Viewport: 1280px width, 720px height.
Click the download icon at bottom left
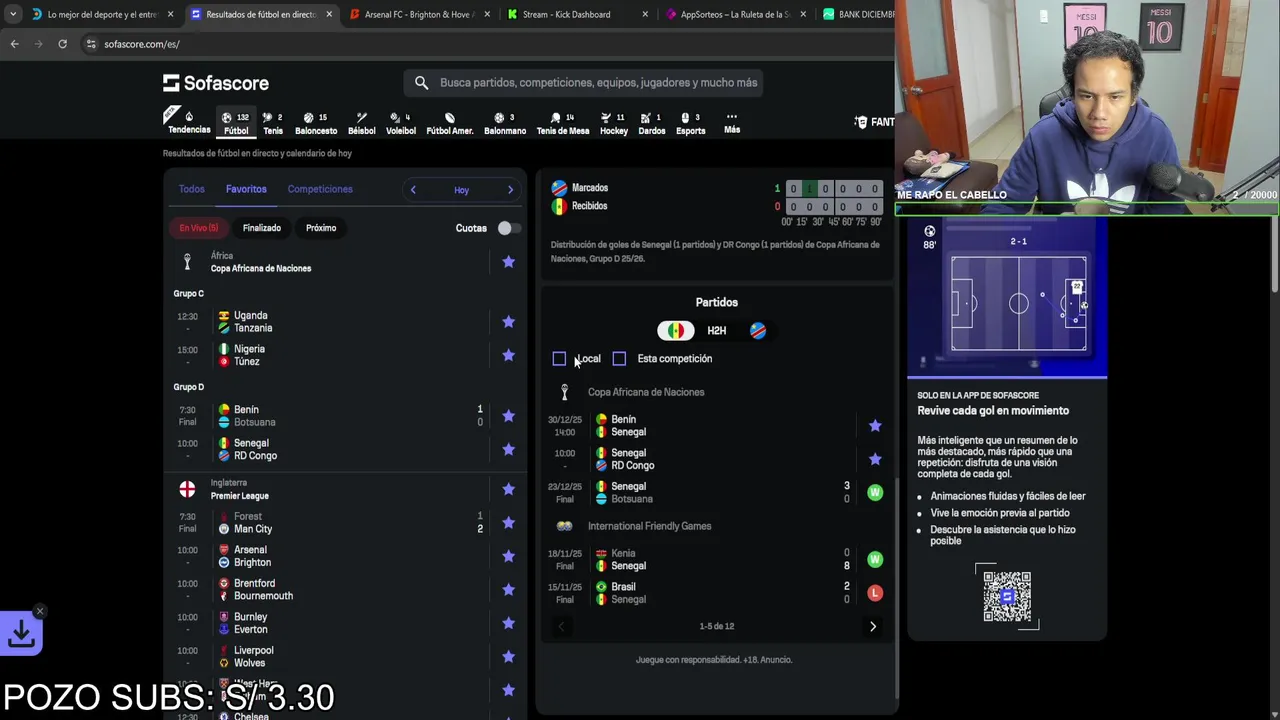[x=21, y=634]
